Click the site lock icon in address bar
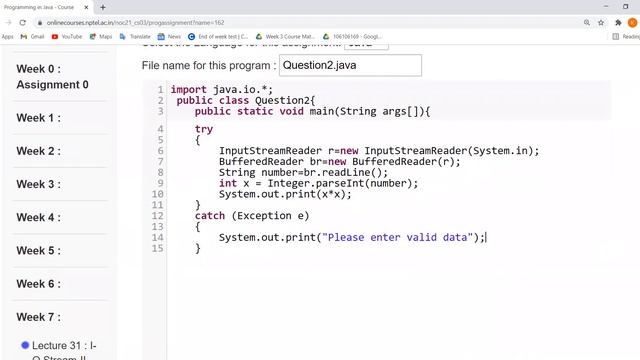 tap(40, 23)
